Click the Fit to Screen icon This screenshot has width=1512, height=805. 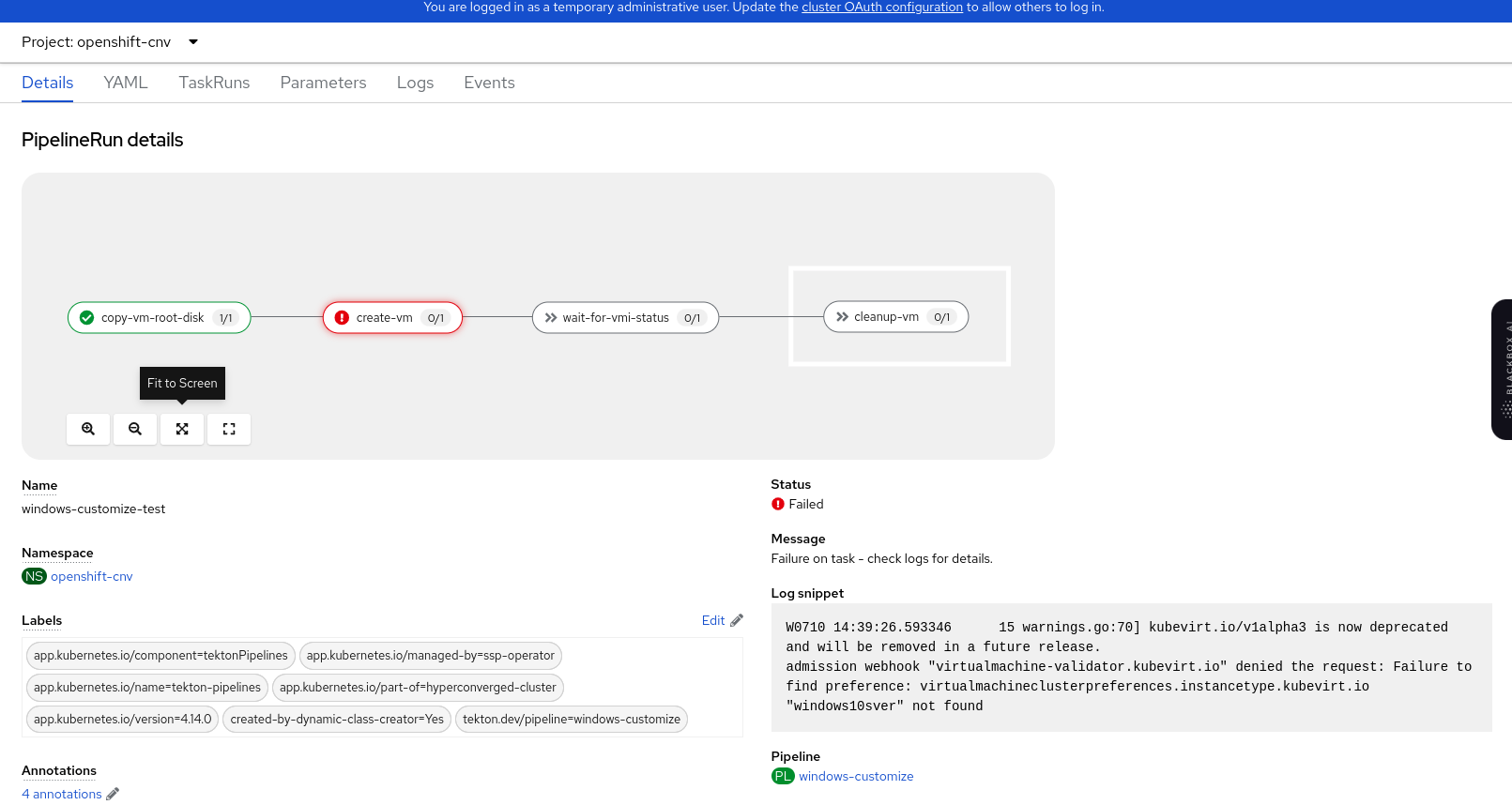point(182,429)
